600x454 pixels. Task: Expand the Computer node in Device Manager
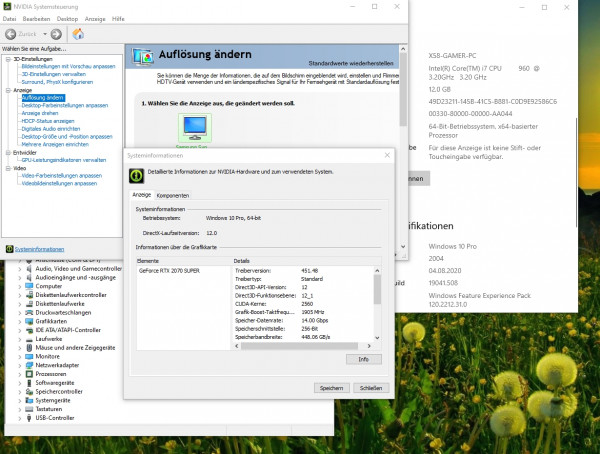point(20,286)
